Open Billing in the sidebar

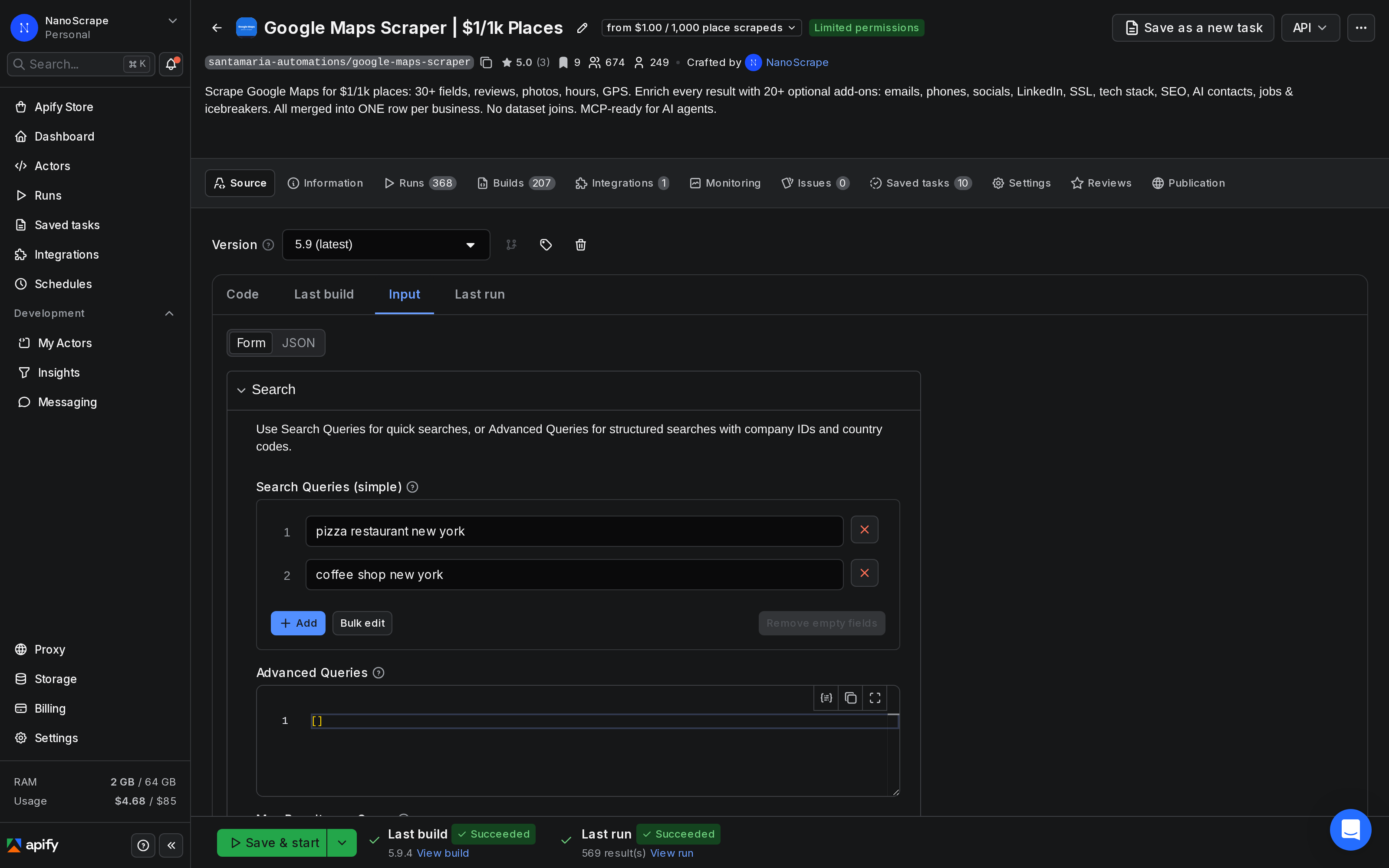pos(95,708)
